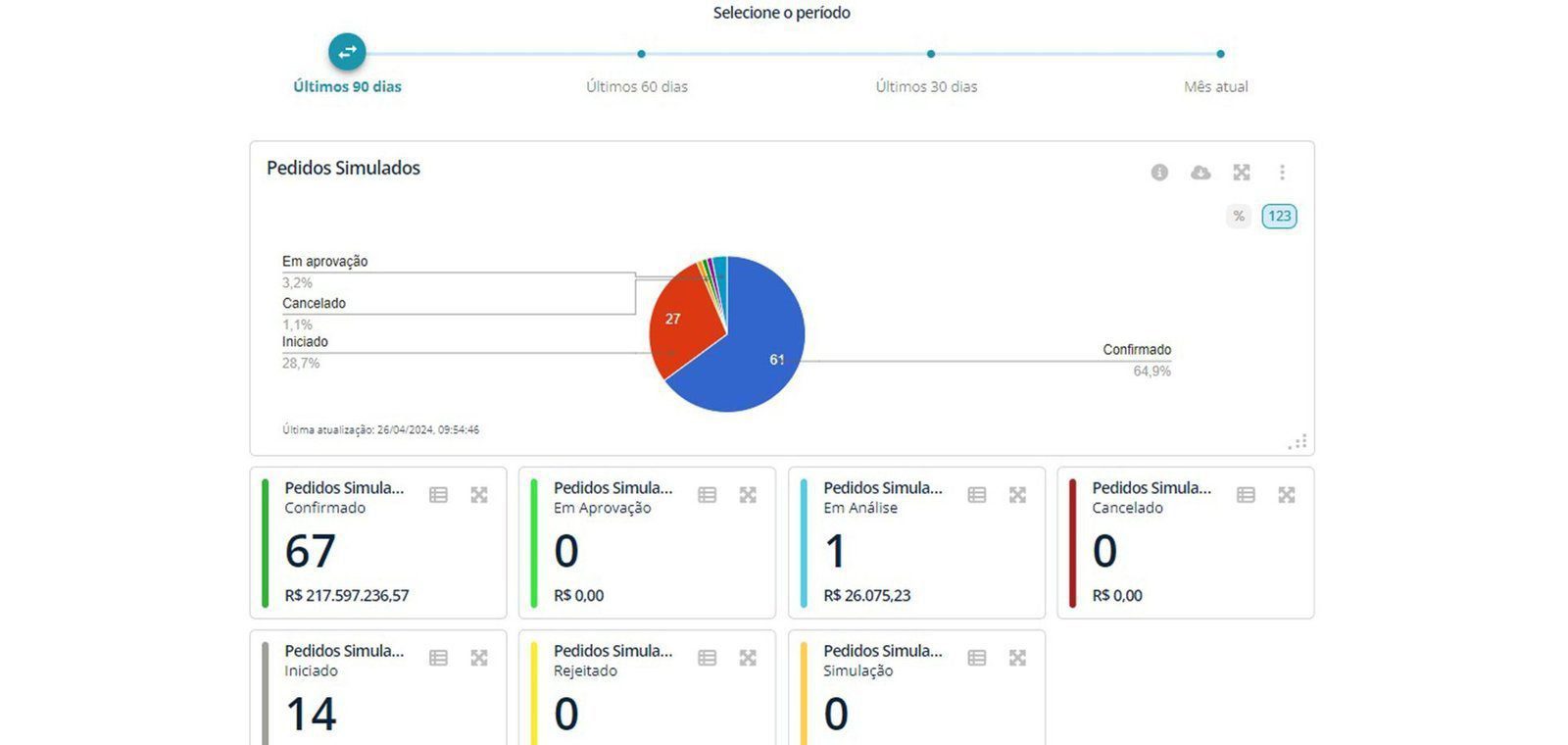1568x745 pixels.
Task: Open table view on Confirmado card
Action: point(438,495)
